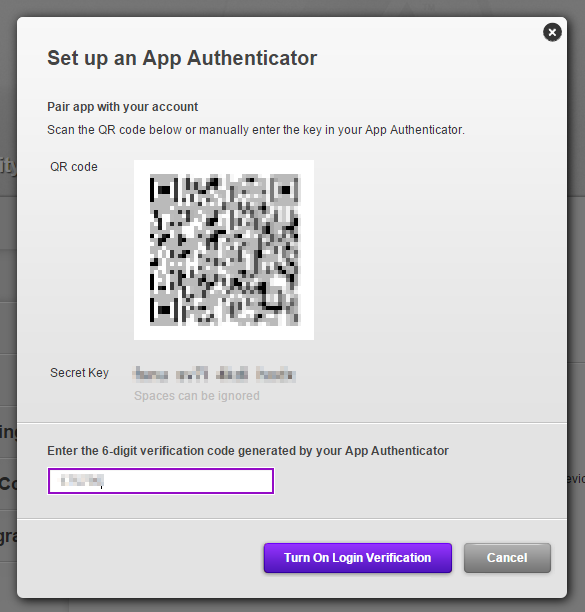Click the "Pair app with your account" subheading
This screenshot has width=585, height=612.
click(x=123, y=107)
